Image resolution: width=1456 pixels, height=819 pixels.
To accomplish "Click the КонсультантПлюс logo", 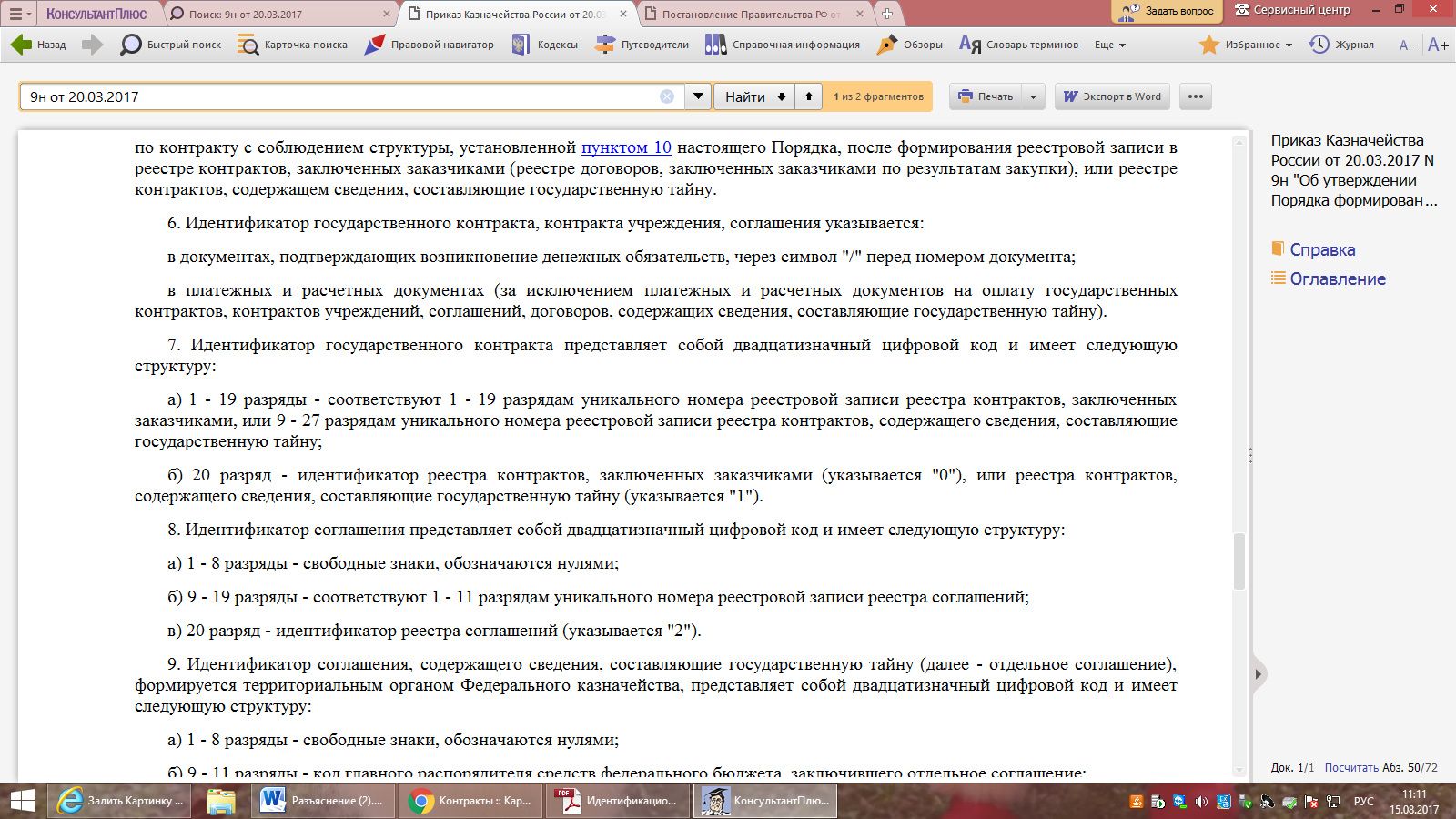I will tap(96, 14).
